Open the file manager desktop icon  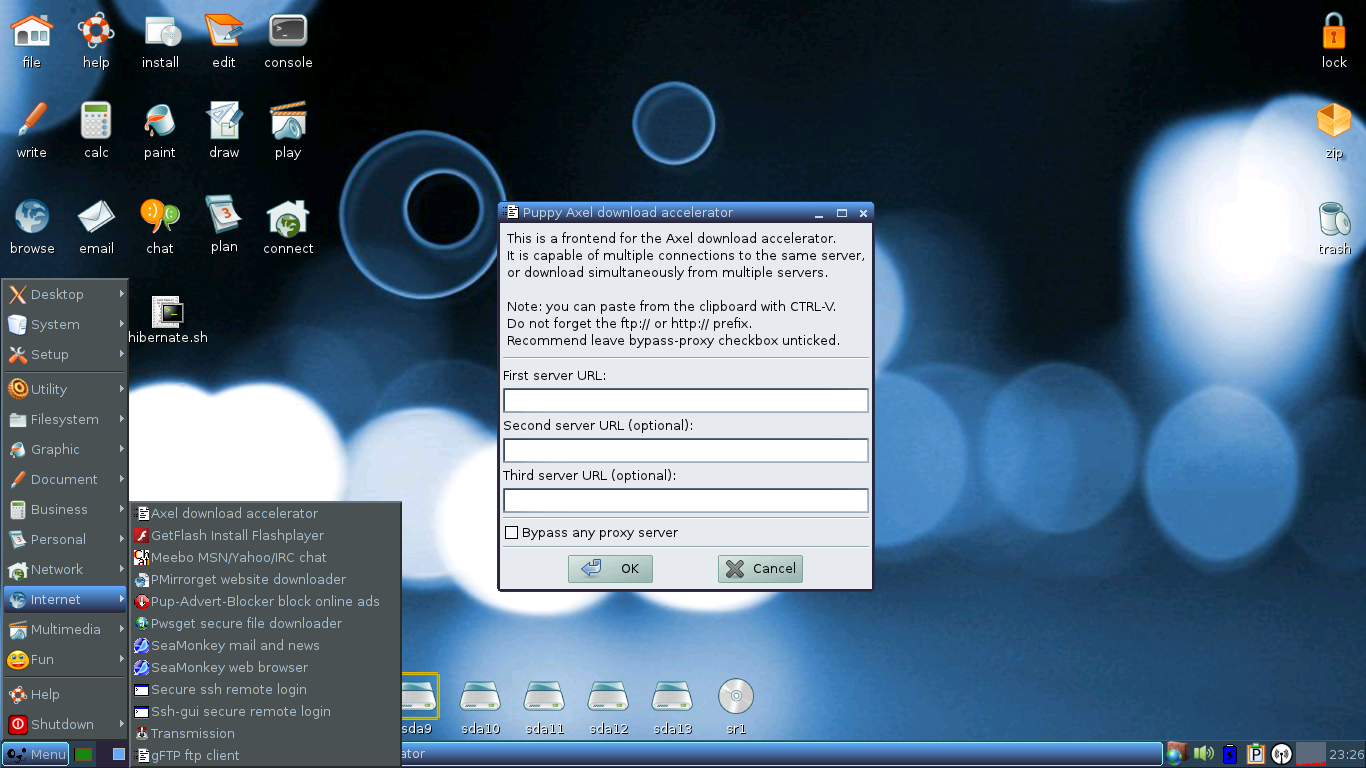point(31,32)
